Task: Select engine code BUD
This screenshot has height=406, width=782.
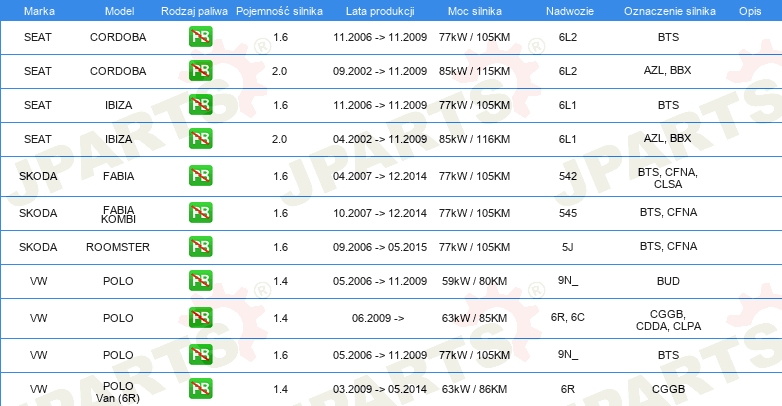Action: coord(668,281)
